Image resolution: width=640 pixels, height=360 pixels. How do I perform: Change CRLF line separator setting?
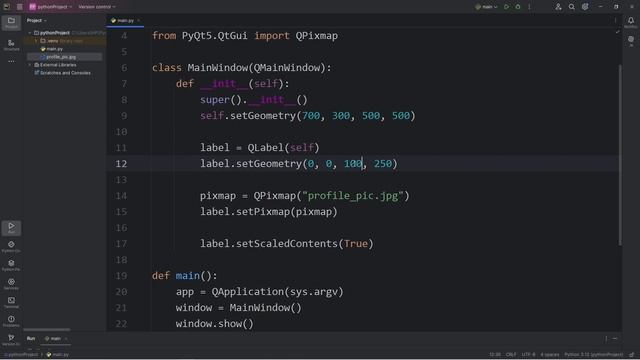(511, 355)
